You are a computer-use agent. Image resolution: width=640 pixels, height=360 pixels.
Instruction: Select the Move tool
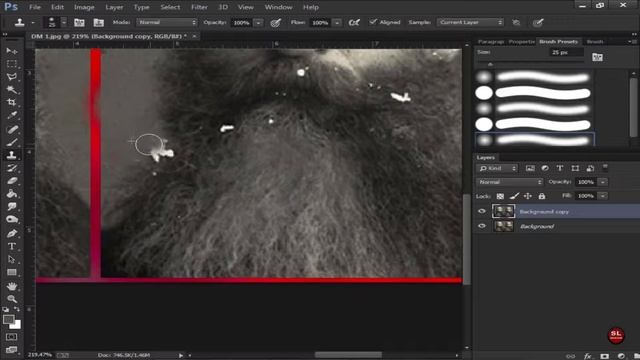(11, 51)
